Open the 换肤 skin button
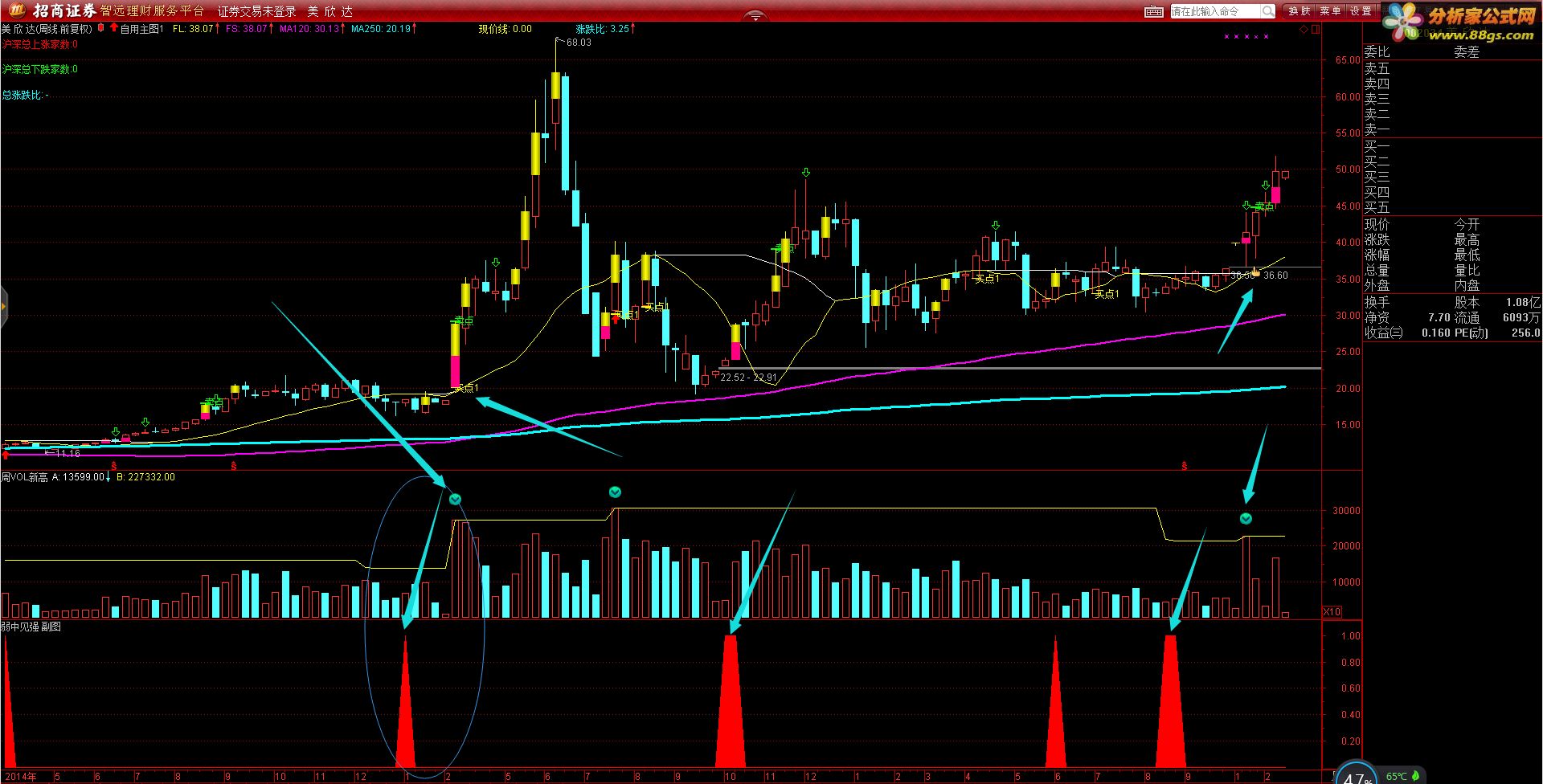Viewport: 1543px width, 784px height. tap(1299, 11)
